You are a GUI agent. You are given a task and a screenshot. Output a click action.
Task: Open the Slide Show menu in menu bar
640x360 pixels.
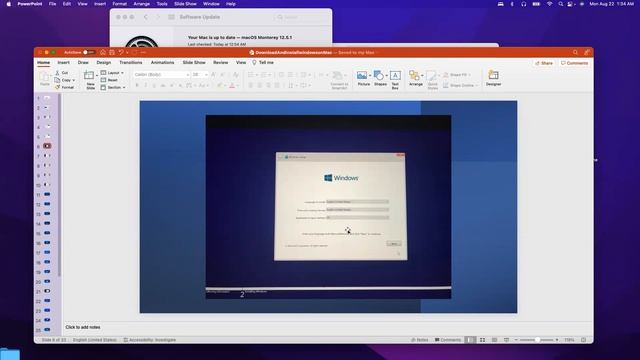185,4
